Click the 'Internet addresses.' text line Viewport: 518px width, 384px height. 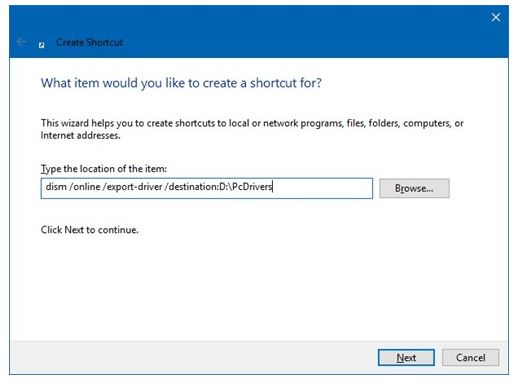pos(80,136)
